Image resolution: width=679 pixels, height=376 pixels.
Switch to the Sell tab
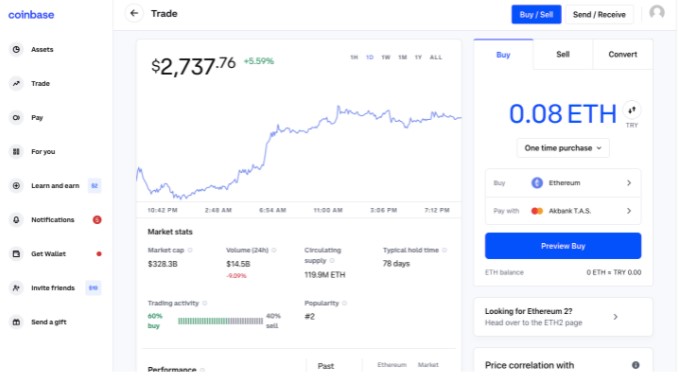[563, 55]
